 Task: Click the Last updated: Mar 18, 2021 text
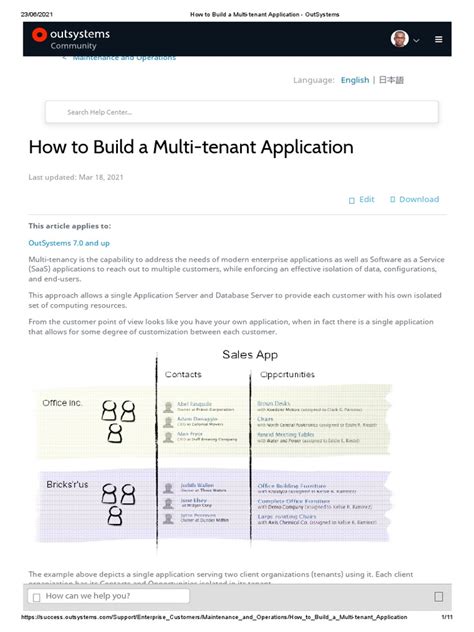pos(76,177)
